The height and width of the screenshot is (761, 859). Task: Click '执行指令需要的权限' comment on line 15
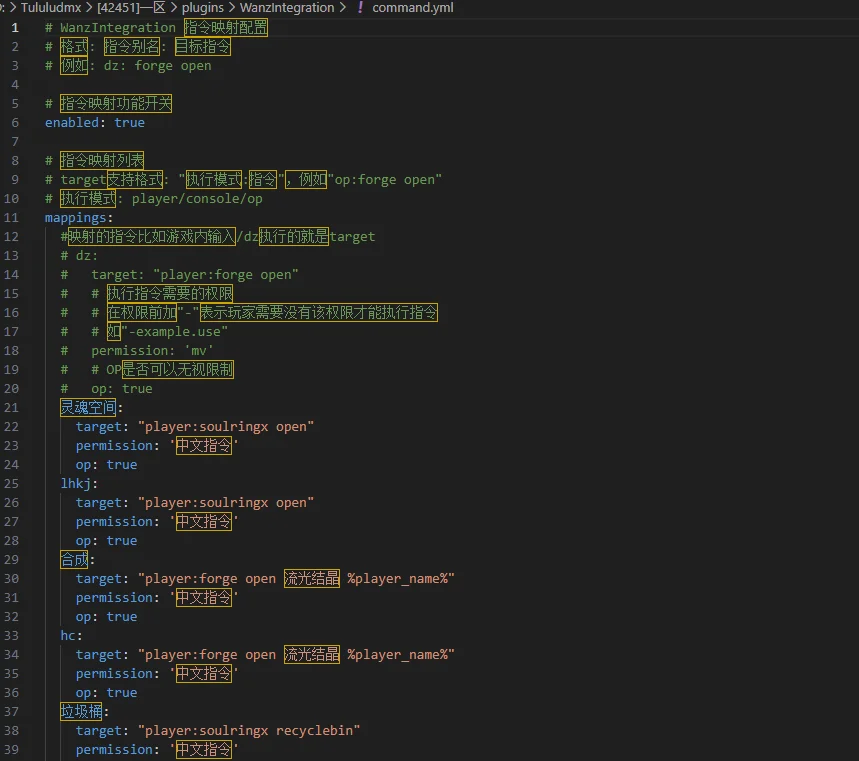[x=170, y=294]
